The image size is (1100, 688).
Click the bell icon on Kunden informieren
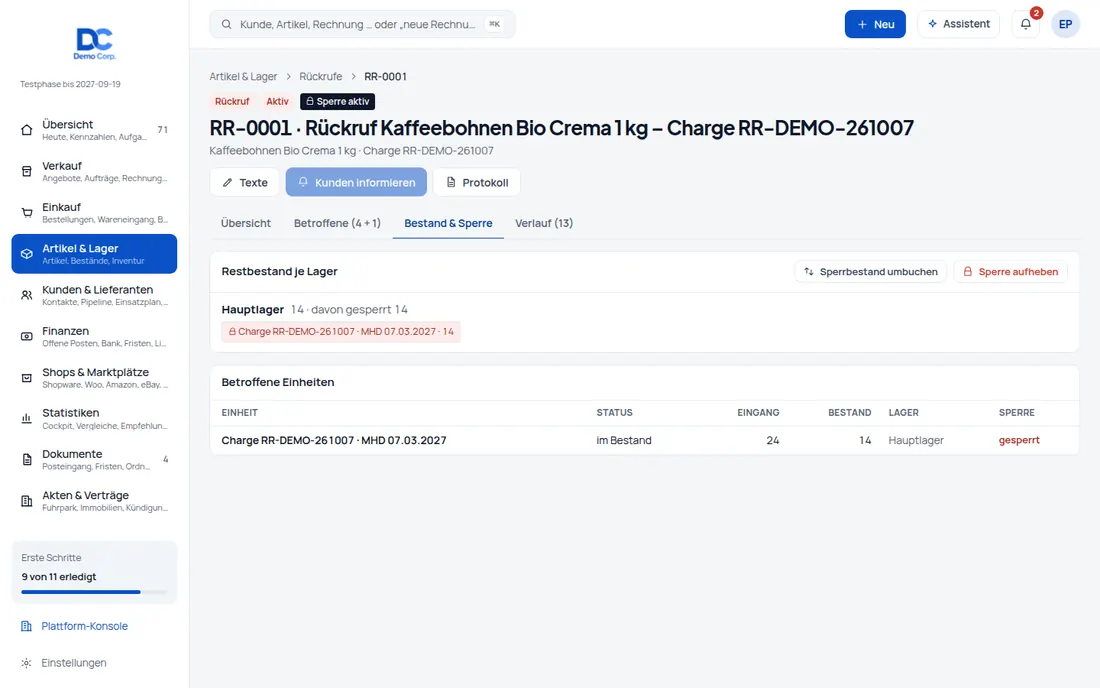click(x=303, y=182)
